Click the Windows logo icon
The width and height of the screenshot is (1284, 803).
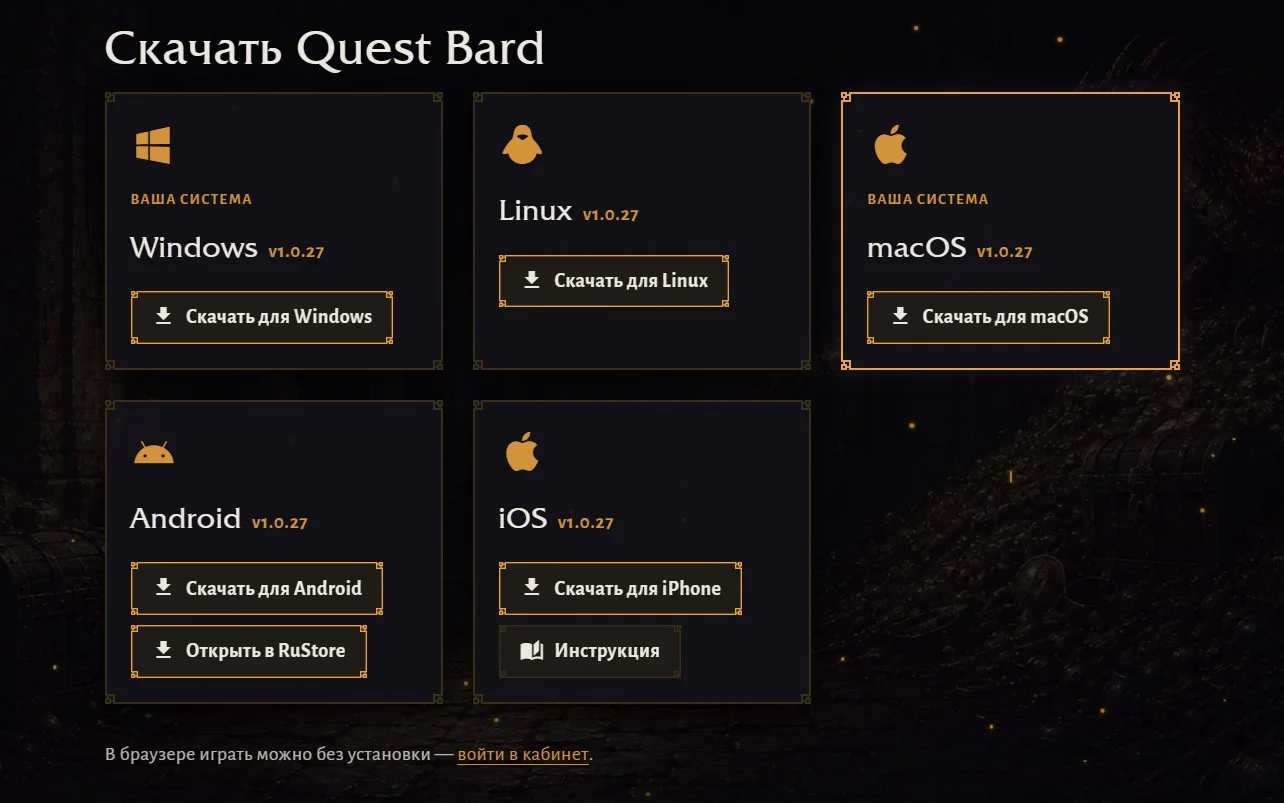click(153, 145)
